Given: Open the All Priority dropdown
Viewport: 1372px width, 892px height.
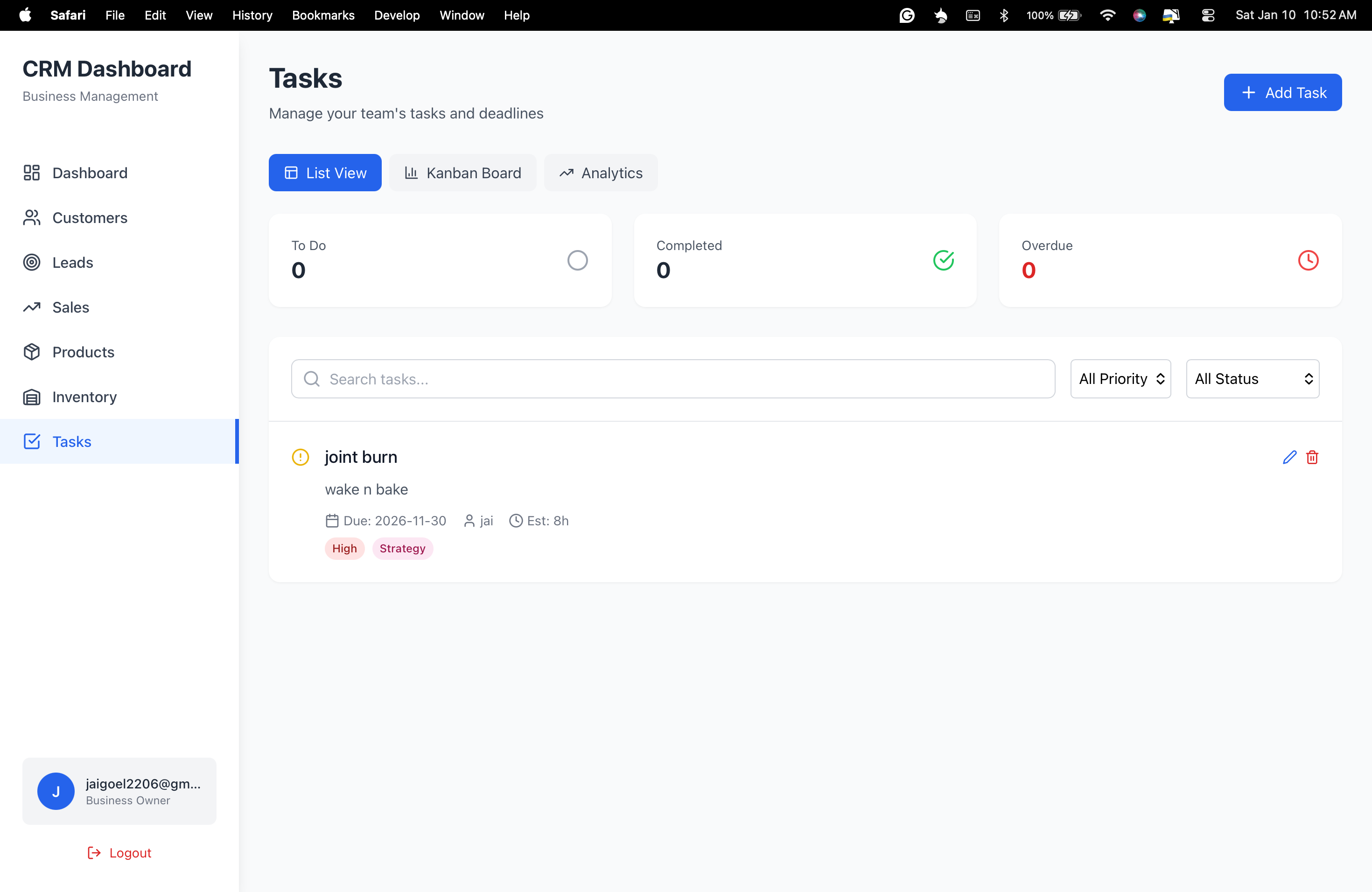Looking at the screenshot, I should pos(1120,378).
